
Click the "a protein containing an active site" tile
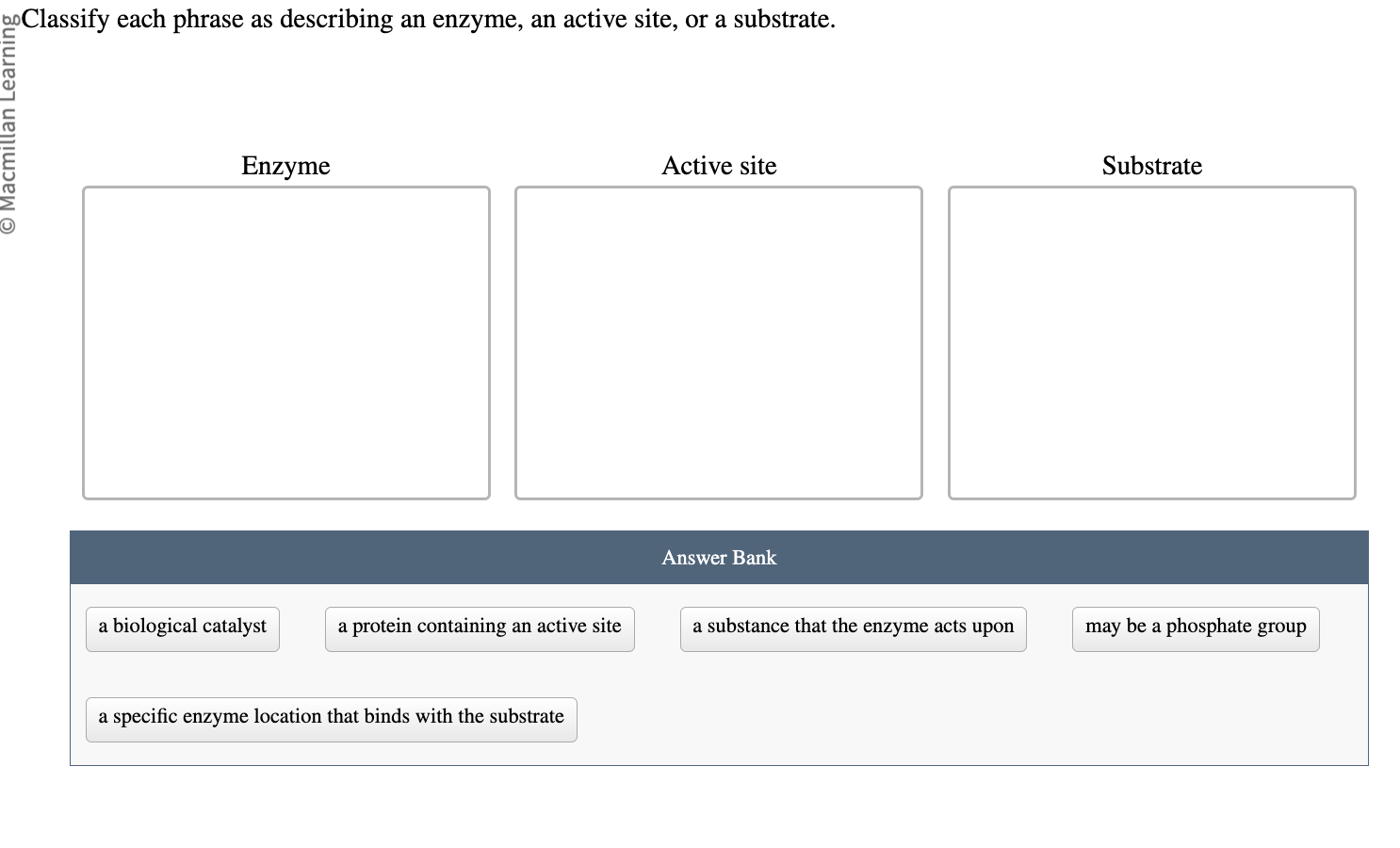click(480, 627)
